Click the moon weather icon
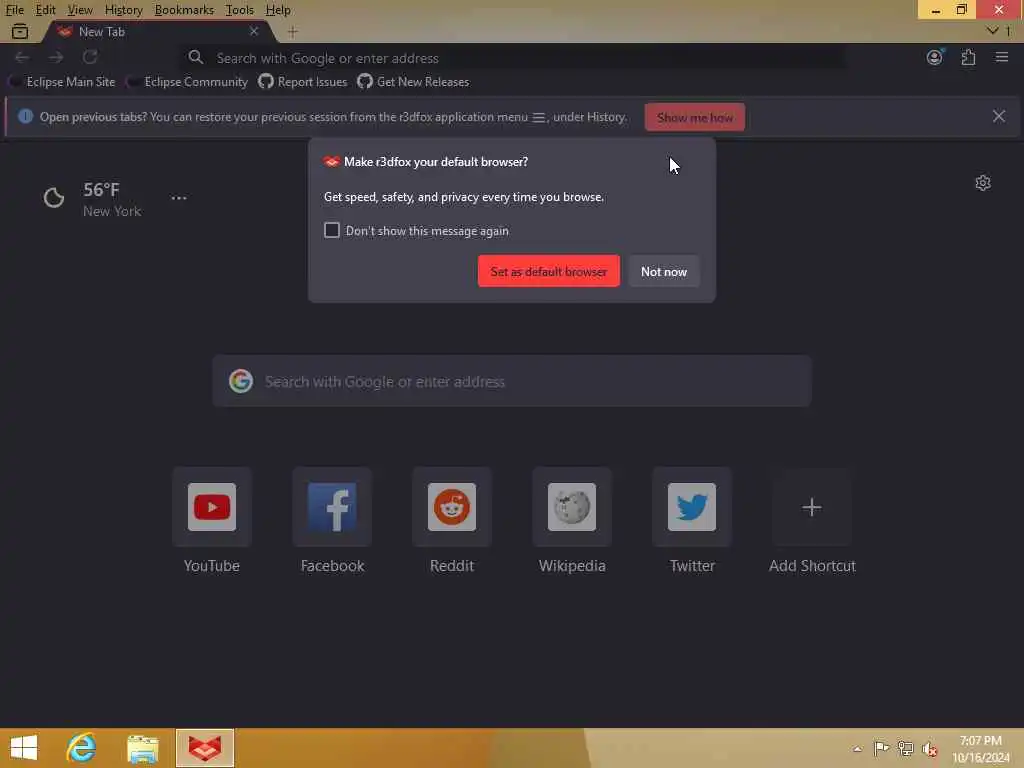The image size is (1024, 768). pyautogui.click(x=54, y=197)
